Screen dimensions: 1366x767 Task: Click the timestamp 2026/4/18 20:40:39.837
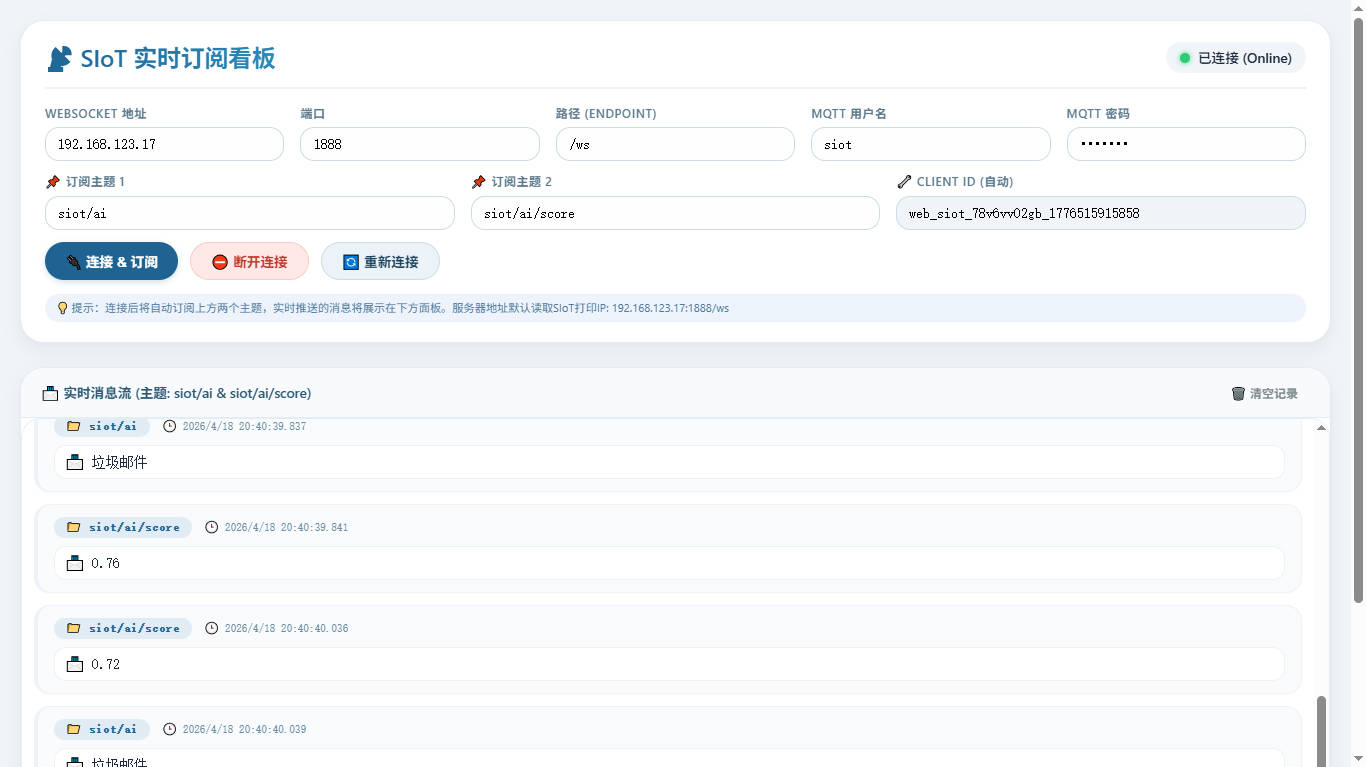(244, 426)
